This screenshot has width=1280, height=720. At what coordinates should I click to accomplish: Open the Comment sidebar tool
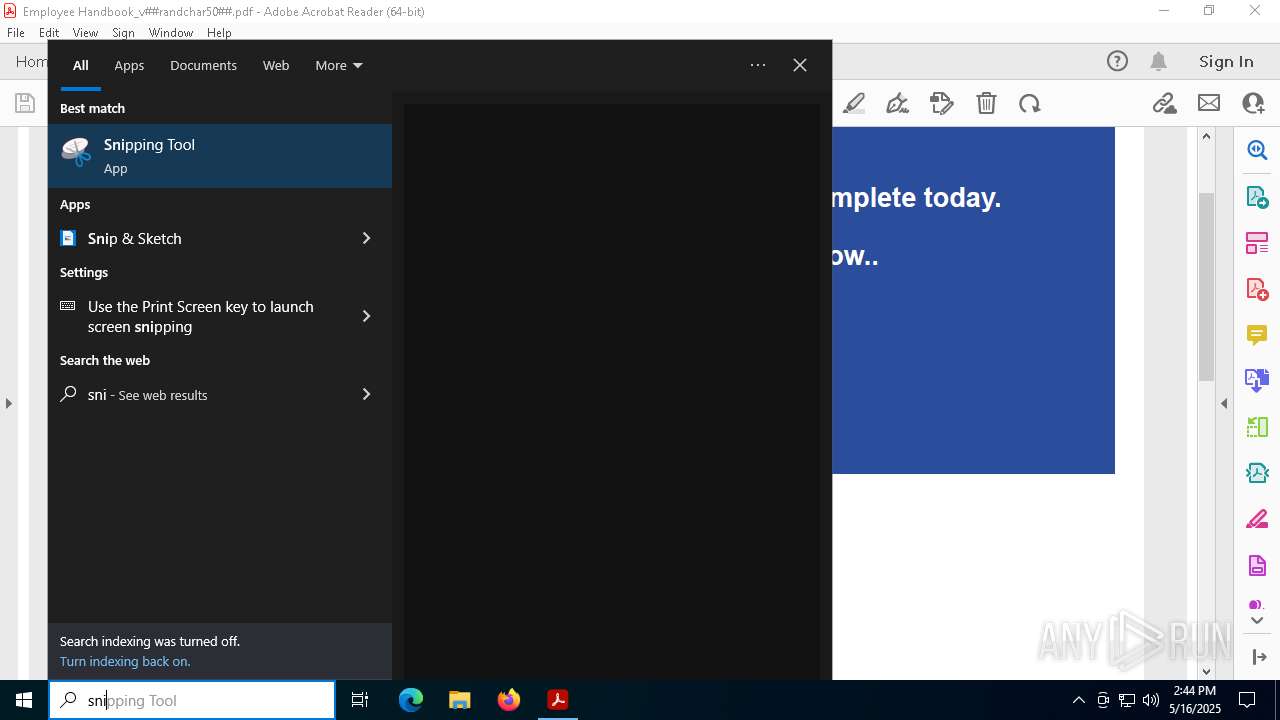1257,335
